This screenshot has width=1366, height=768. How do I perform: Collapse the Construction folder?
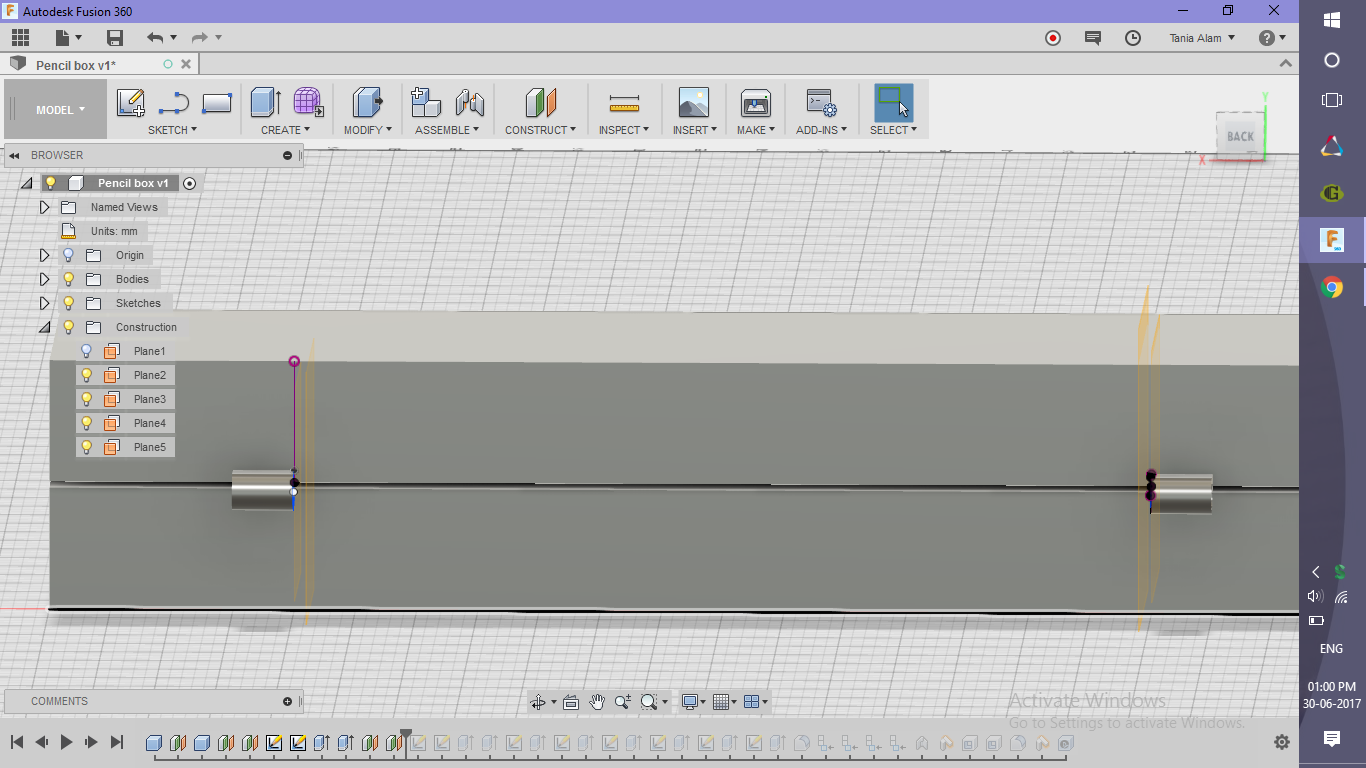(44, 327)
